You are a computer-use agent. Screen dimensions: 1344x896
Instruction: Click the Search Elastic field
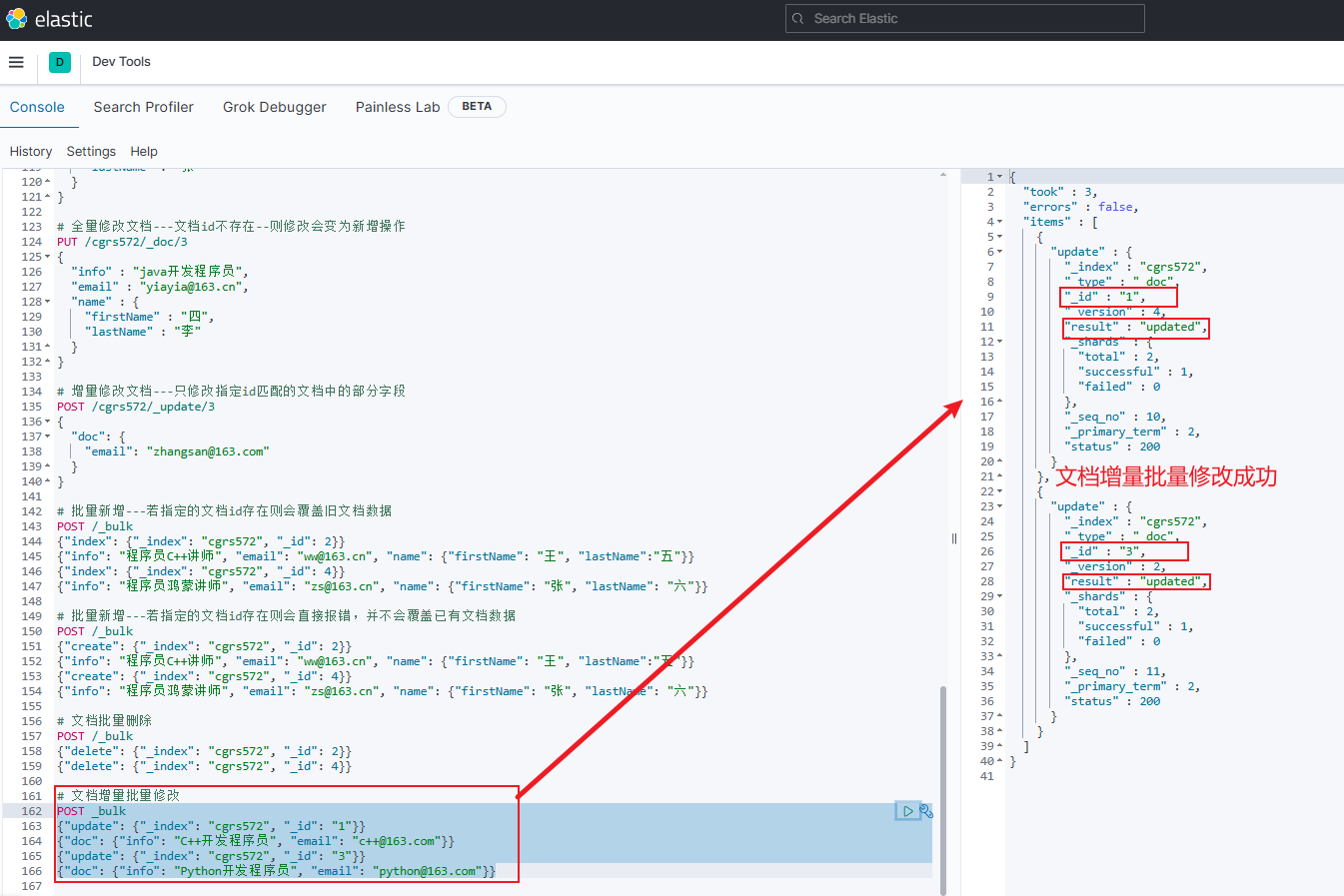(x=965, y=18)
